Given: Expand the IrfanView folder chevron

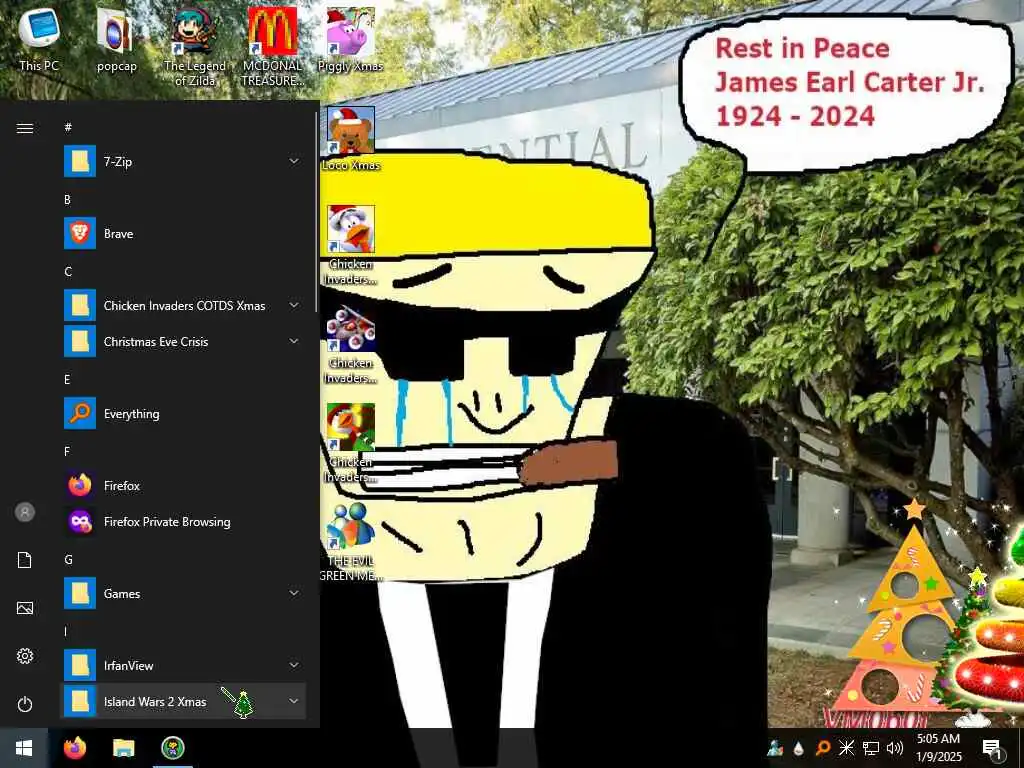Looking at the screenshot, I should pos(294,665).
